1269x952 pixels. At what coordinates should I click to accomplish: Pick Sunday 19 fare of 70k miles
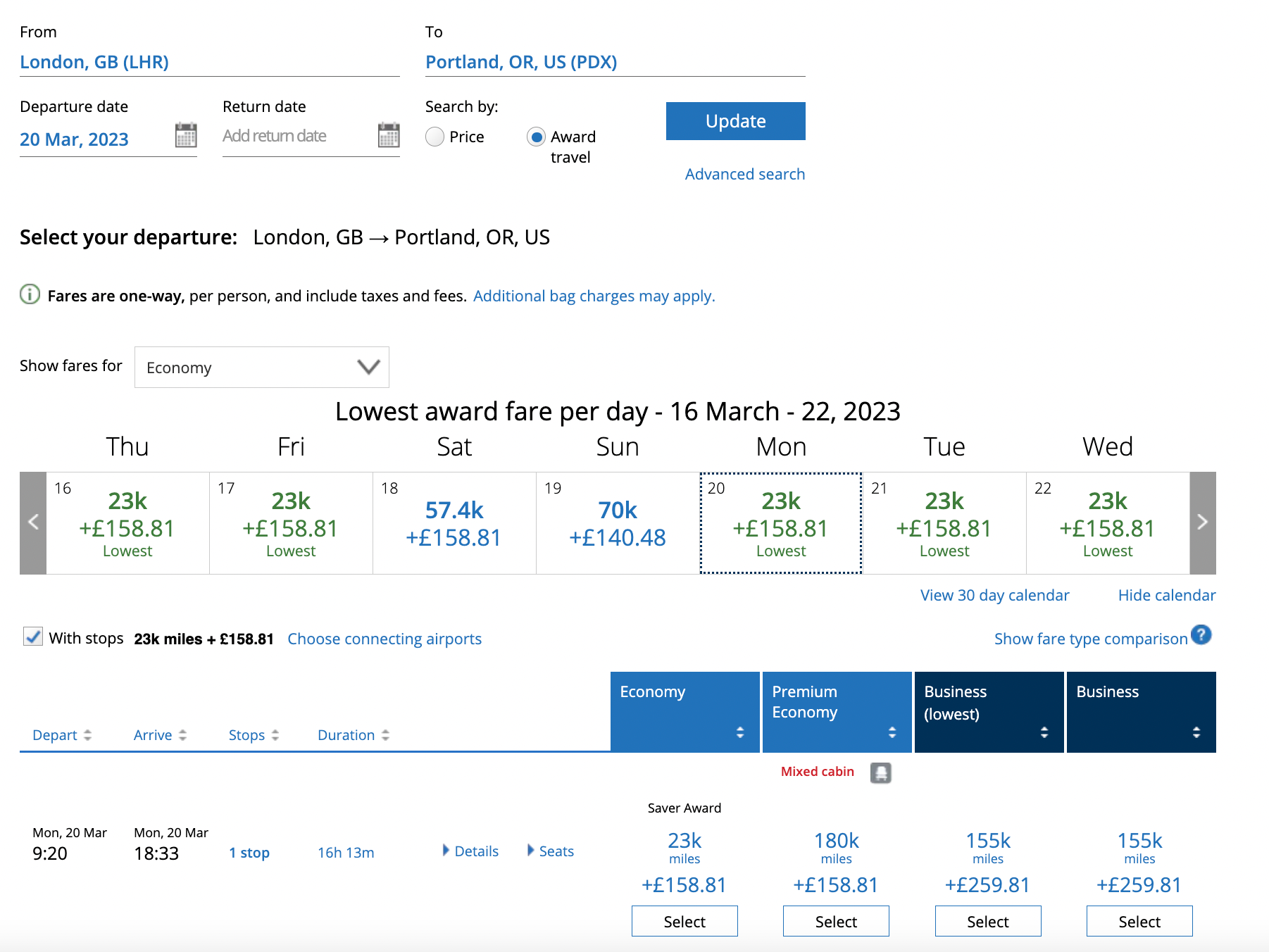click(618, 523)
